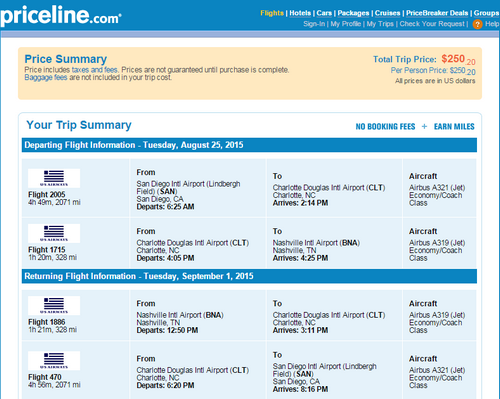Open PriceBreaker Deals
Viewport: 500px width, 399px height.
pos(437,13)
